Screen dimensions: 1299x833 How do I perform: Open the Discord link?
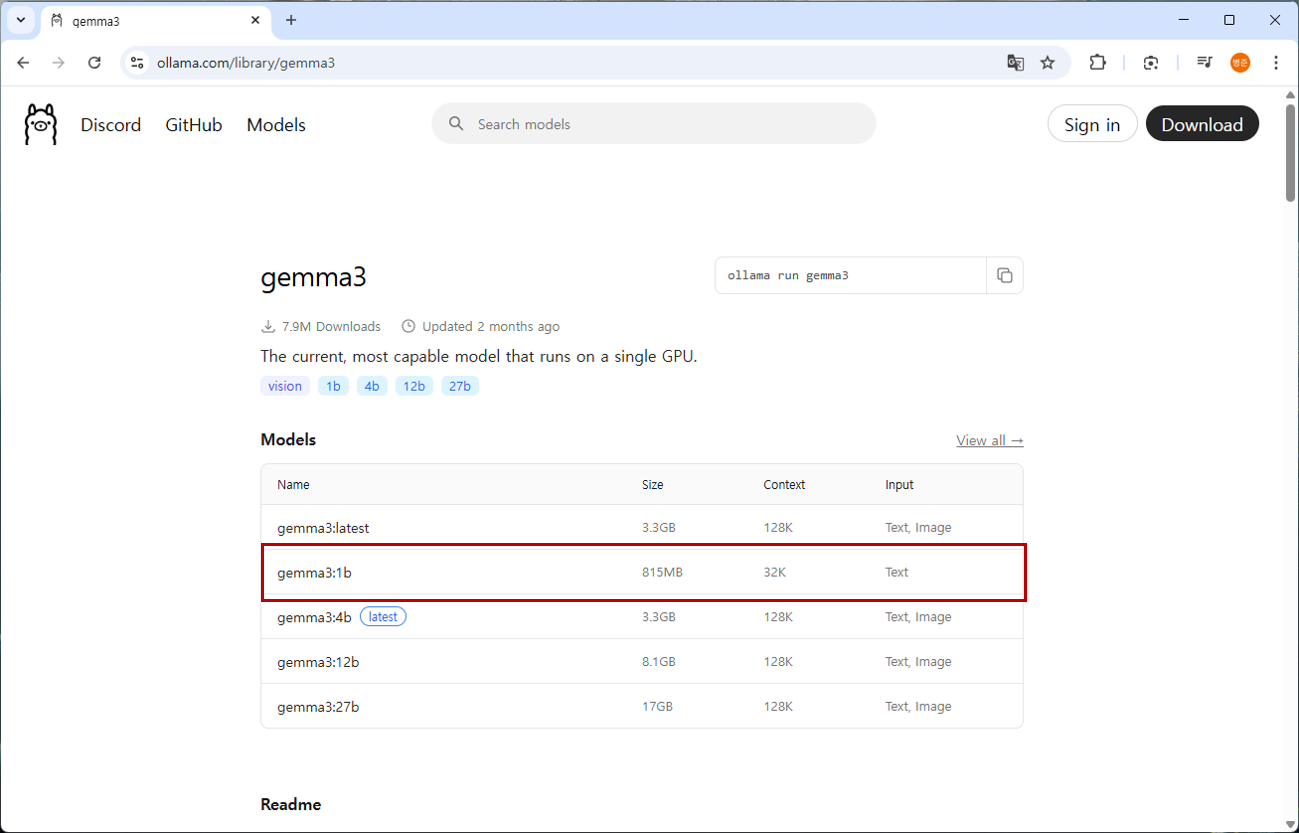pos(111,125)
